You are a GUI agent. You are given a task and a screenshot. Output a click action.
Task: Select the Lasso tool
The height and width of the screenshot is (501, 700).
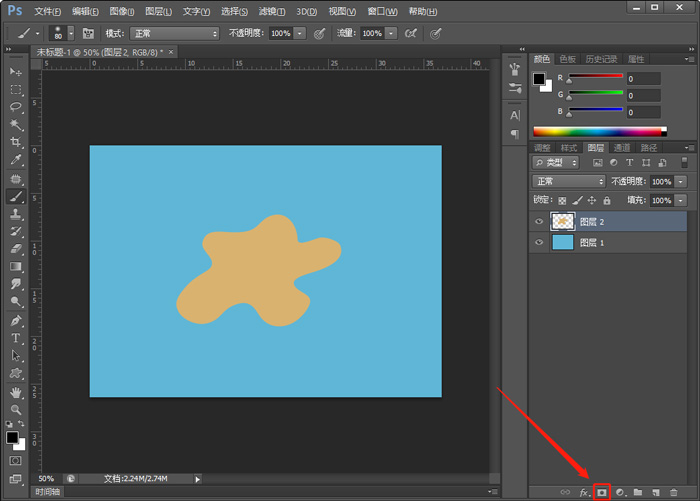(x=16, y=106)
